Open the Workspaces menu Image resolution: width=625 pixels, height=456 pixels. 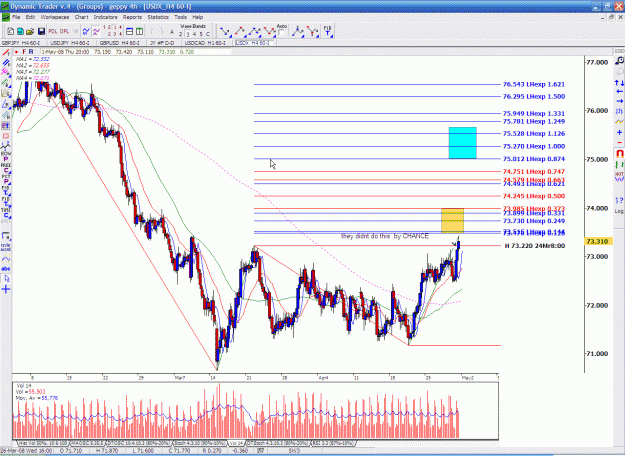55,17
